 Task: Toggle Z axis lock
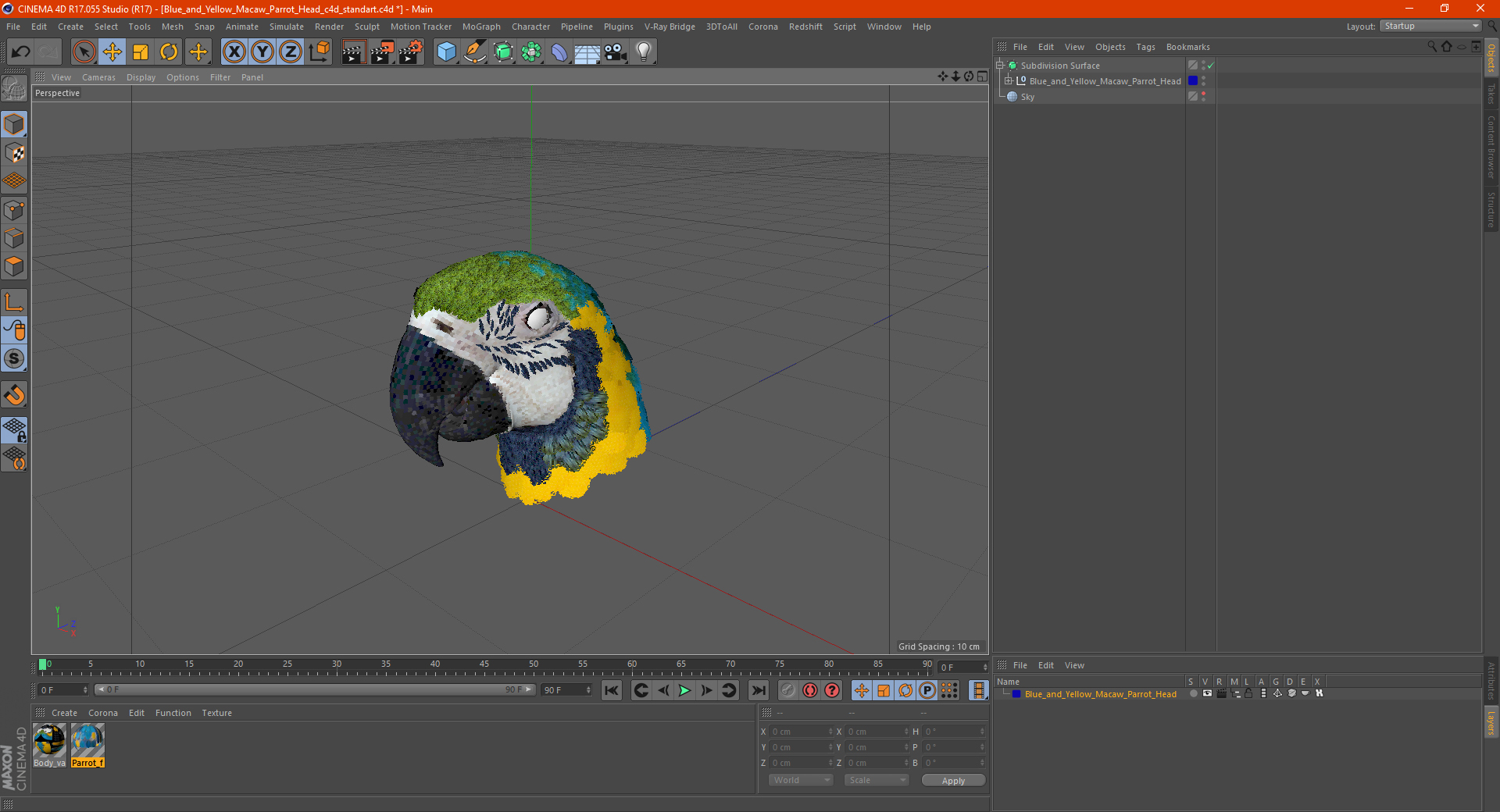pos(291,52)
